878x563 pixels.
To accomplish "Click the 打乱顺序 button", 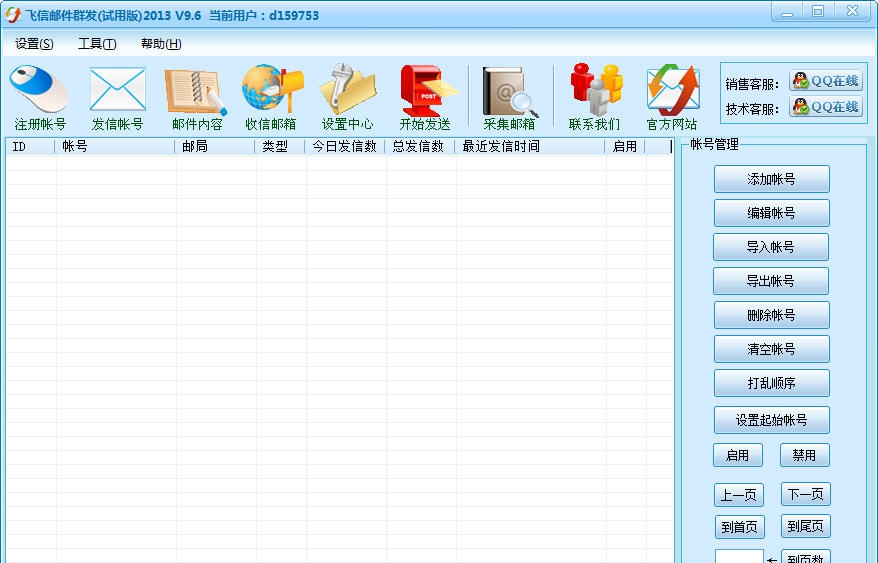I will click(x=772, y=383).
